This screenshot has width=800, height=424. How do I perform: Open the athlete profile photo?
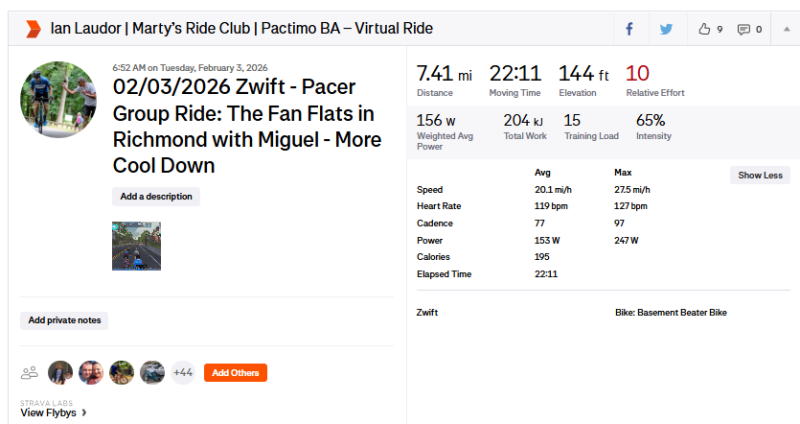pos(59,99)
